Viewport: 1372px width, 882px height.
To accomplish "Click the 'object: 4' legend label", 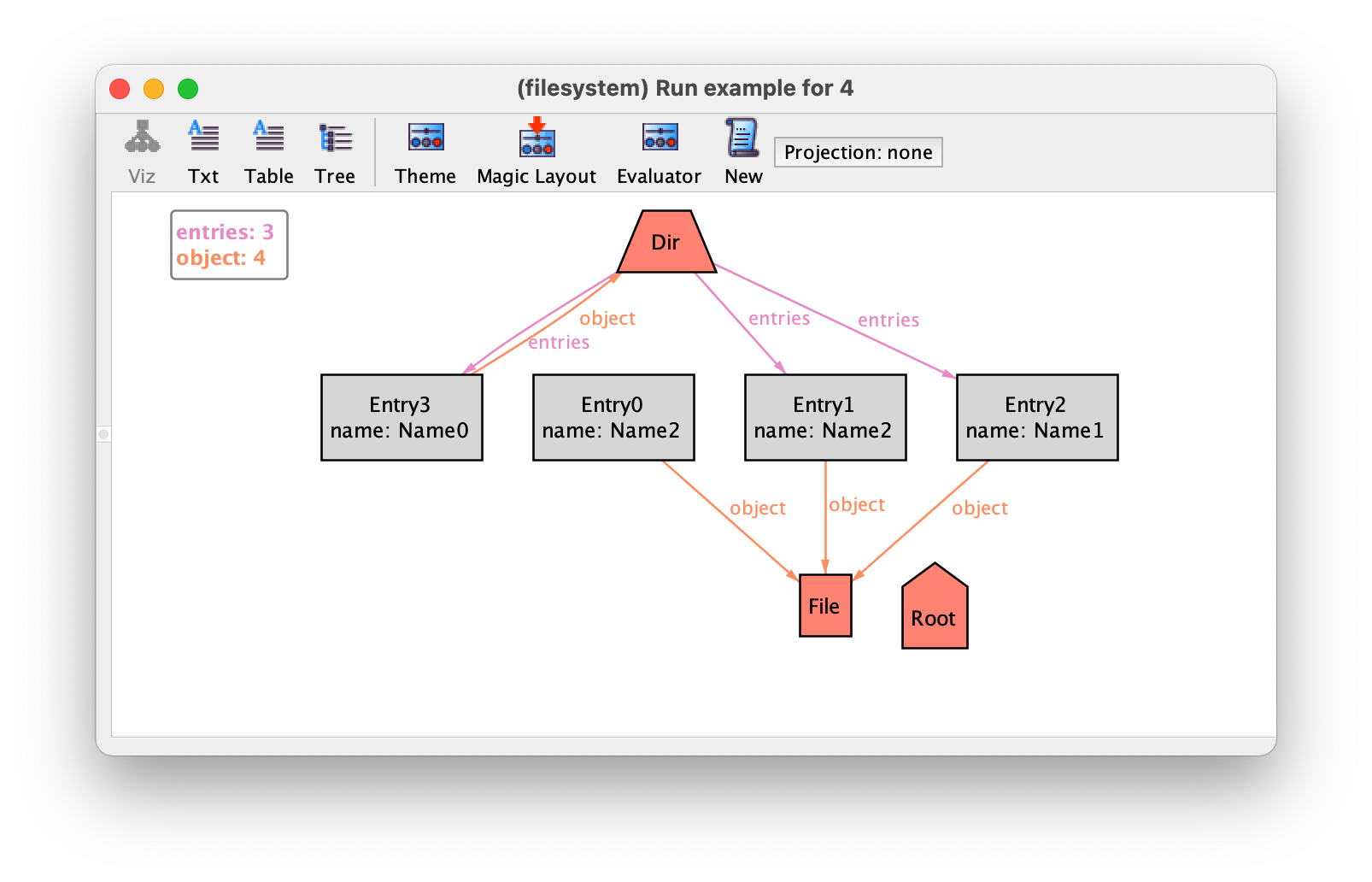I will (220, 257).
